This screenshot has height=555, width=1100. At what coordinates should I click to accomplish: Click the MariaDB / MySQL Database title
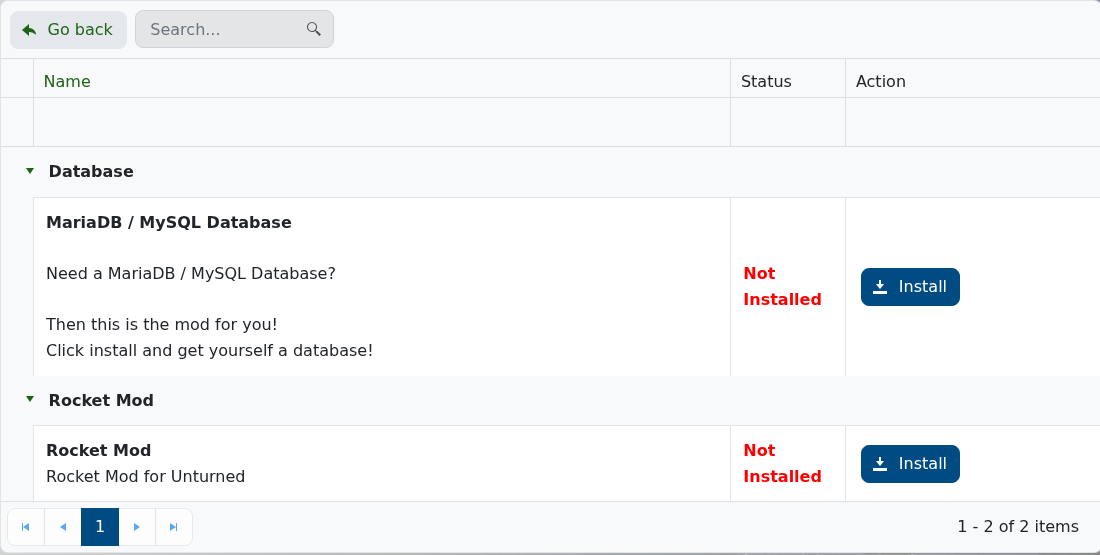pos(168,222)
